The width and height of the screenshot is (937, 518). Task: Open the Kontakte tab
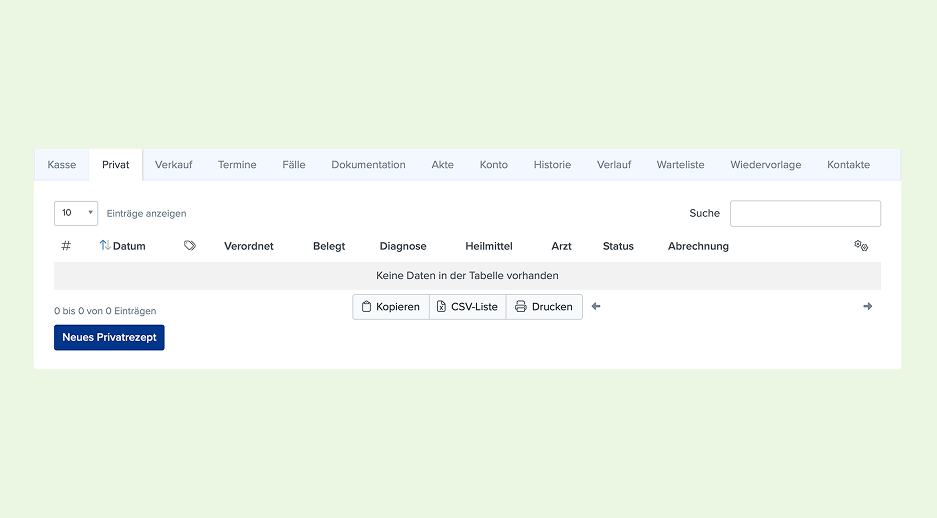(x=848, y=165)
